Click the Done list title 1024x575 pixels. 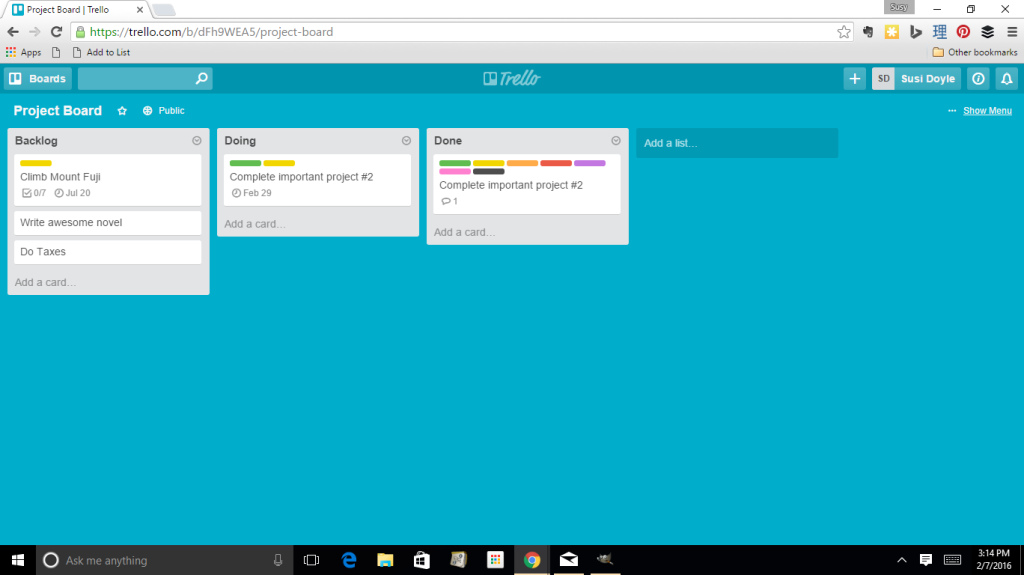(448, 140)
